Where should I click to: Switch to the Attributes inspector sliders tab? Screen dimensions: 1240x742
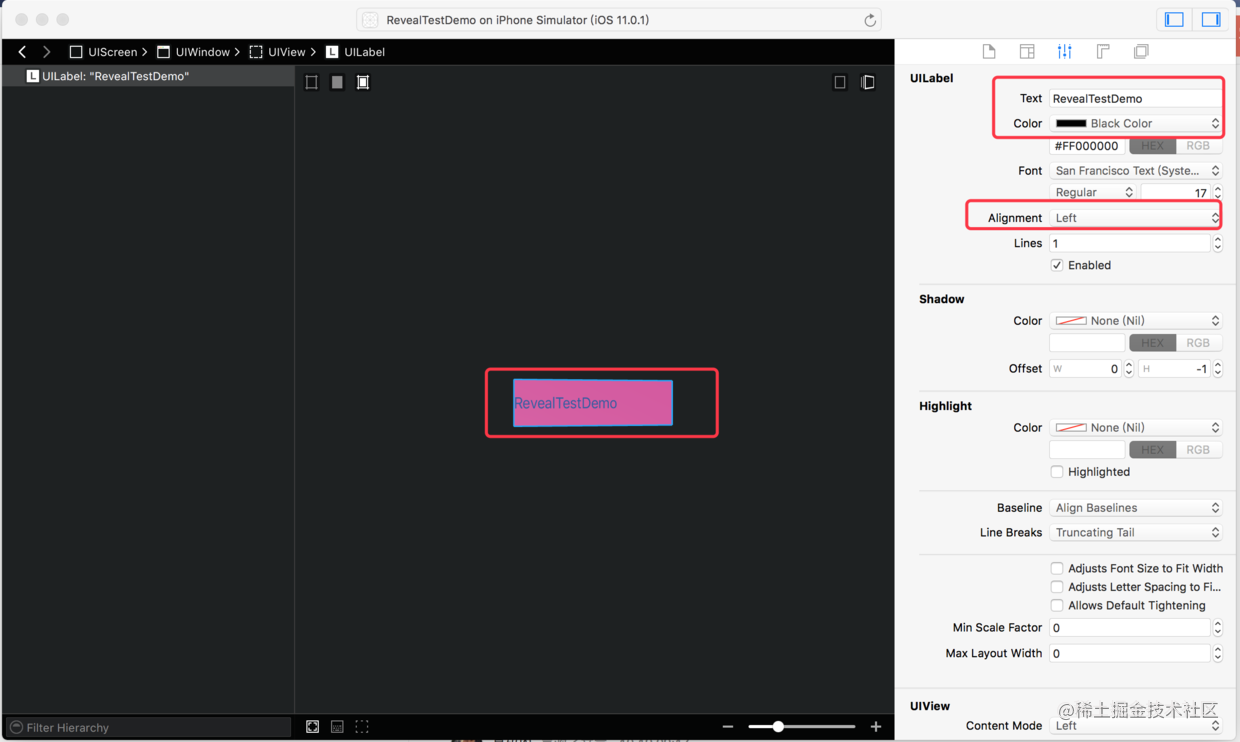pos(1065,52)
